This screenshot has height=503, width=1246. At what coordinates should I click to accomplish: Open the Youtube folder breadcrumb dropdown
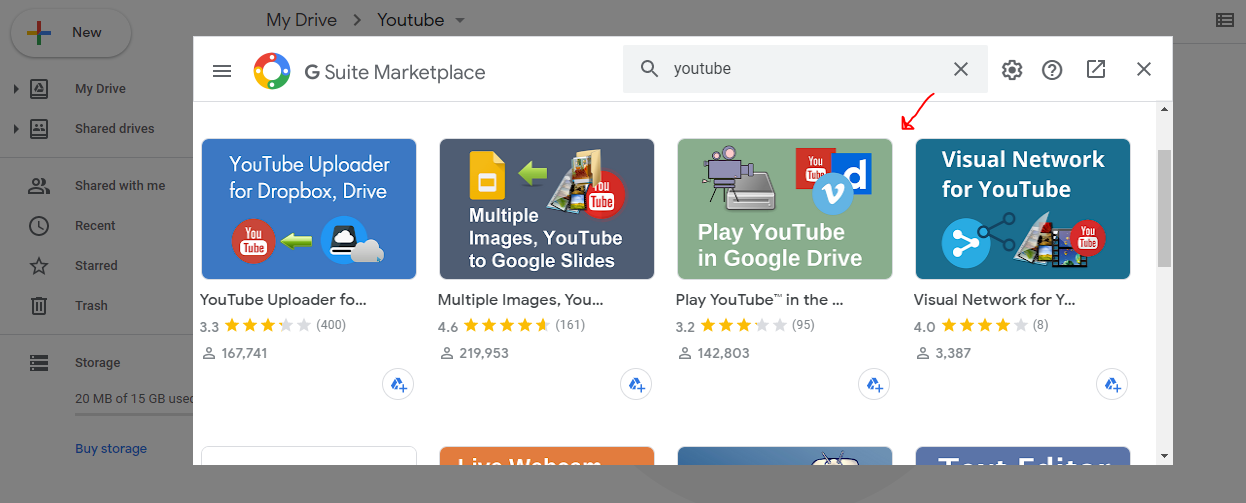tap(460, 21)
